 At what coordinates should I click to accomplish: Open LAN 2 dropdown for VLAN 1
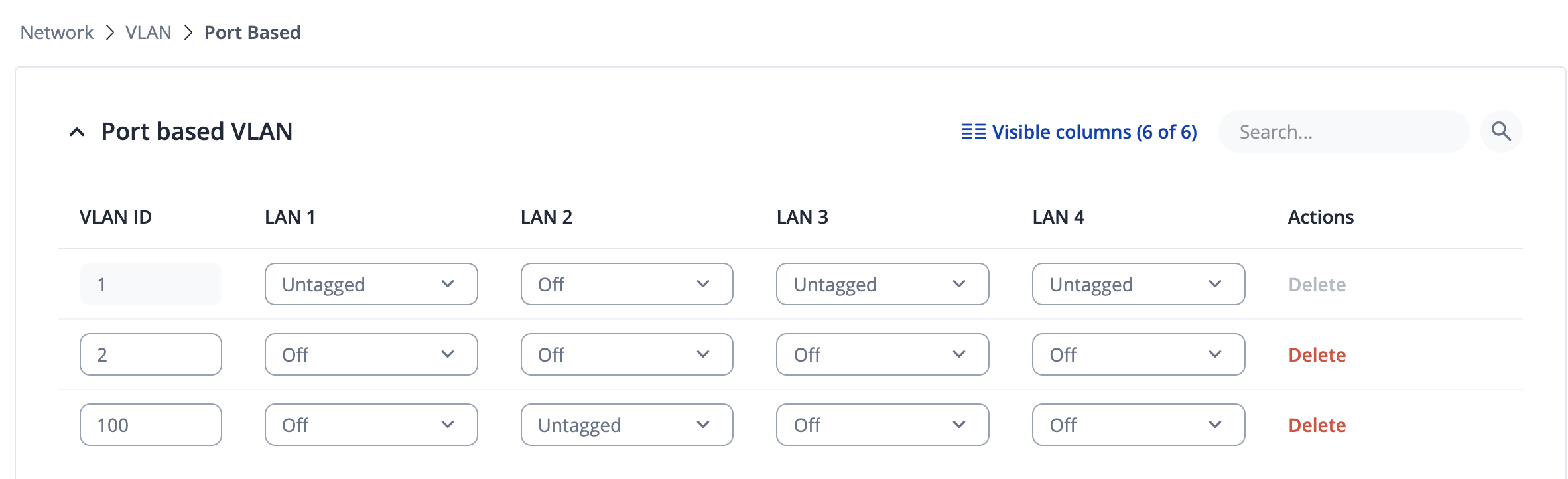click(x=627, y=284)
